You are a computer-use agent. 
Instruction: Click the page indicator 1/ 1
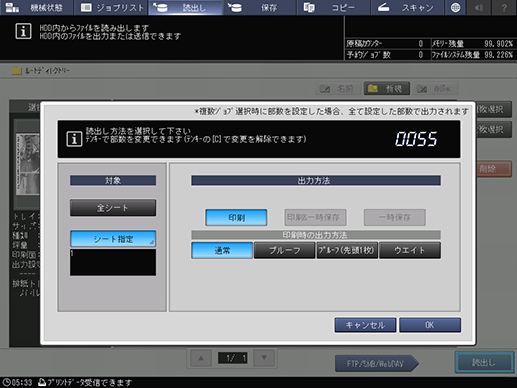click(233, 358)
